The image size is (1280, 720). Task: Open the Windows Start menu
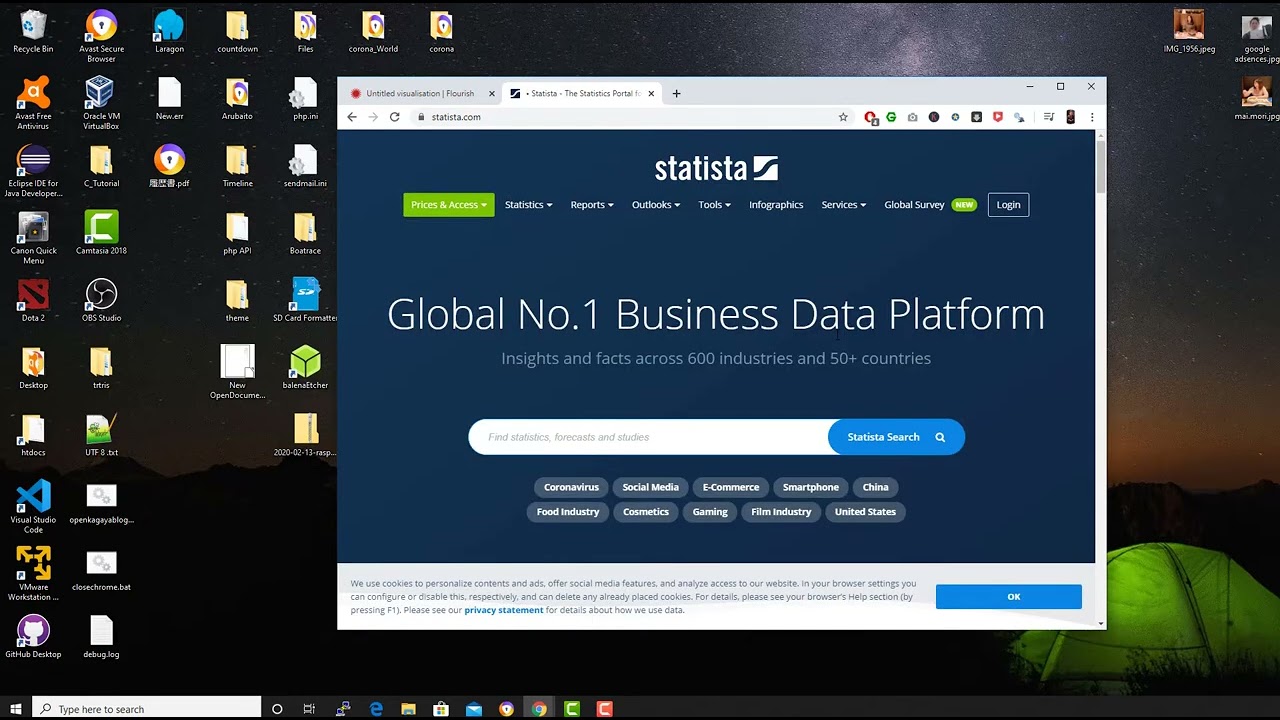pos(16,709)
